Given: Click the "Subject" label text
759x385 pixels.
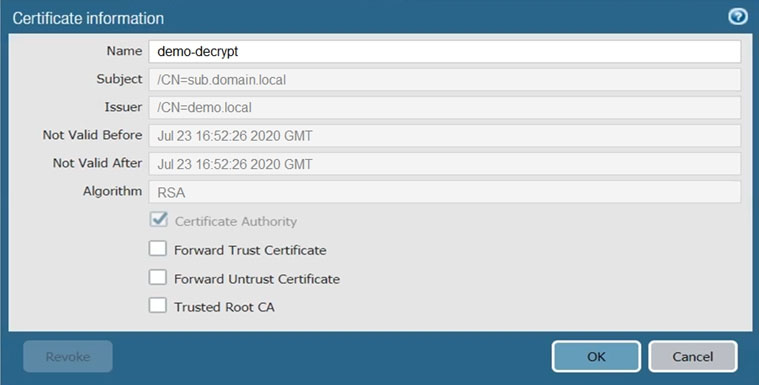Looking at the screenshot, I should tap(119, 79).
